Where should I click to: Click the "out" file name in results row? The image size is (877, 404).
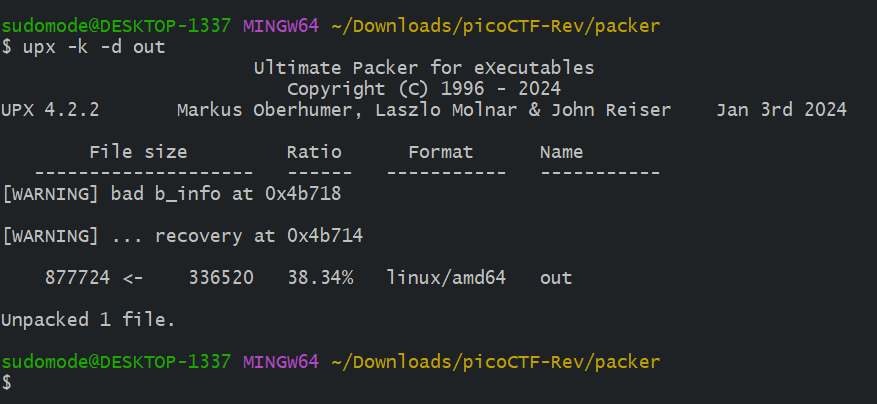click(555, 278)
